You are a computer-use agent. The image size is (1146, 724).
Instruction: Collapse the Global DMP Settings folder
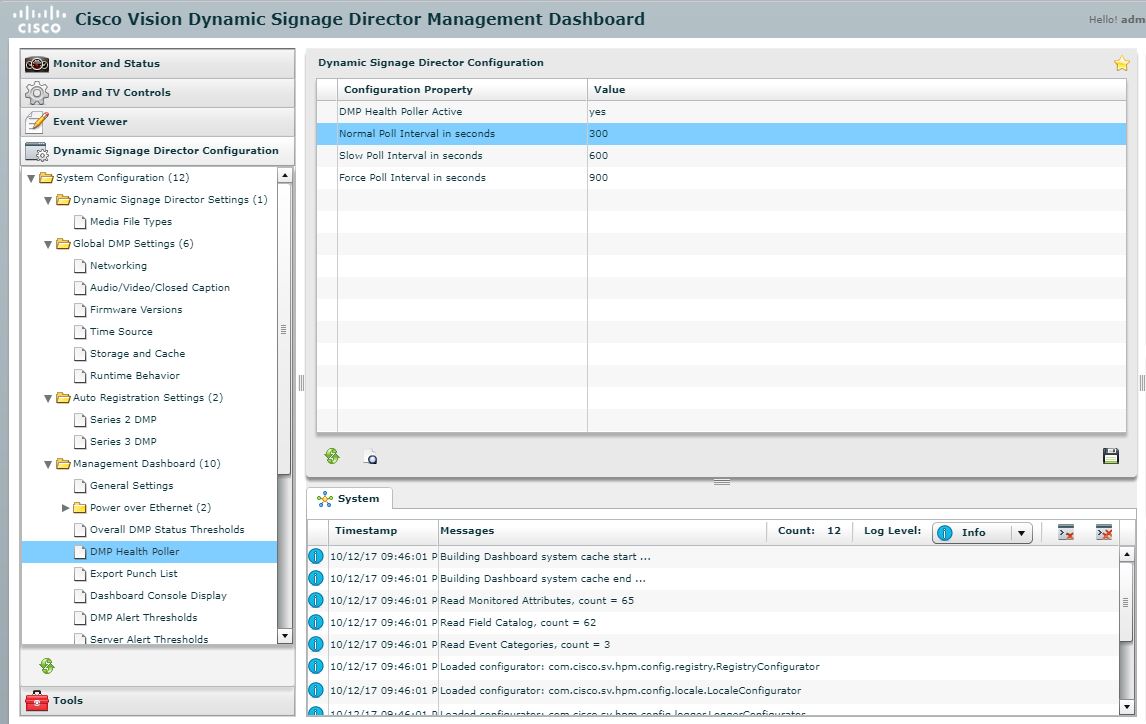click(x=48, y=243)
